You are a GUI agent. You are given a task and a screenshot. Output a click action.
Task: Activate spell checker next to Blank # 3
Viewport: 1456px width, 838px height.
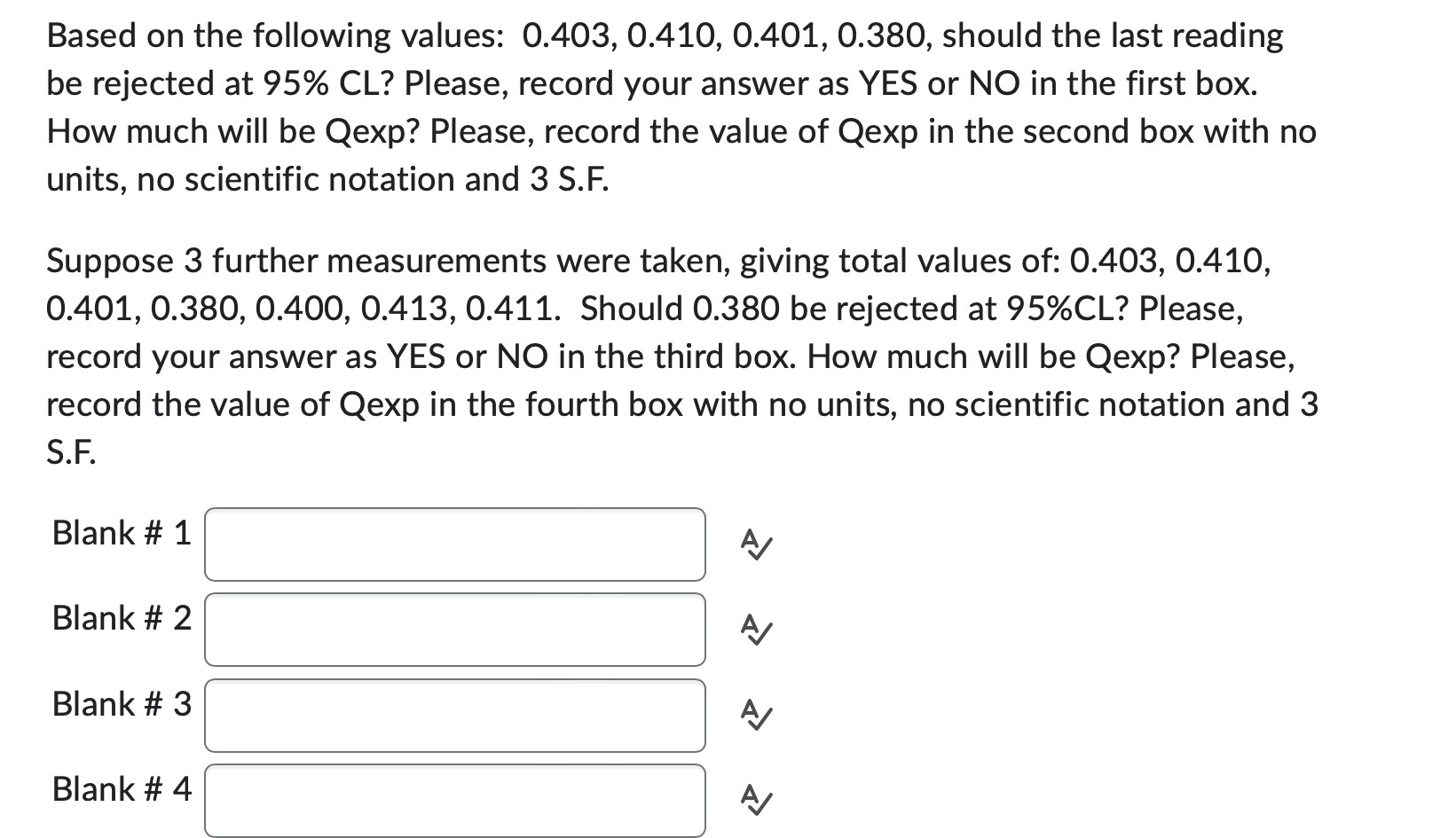(x=755, y=716)
